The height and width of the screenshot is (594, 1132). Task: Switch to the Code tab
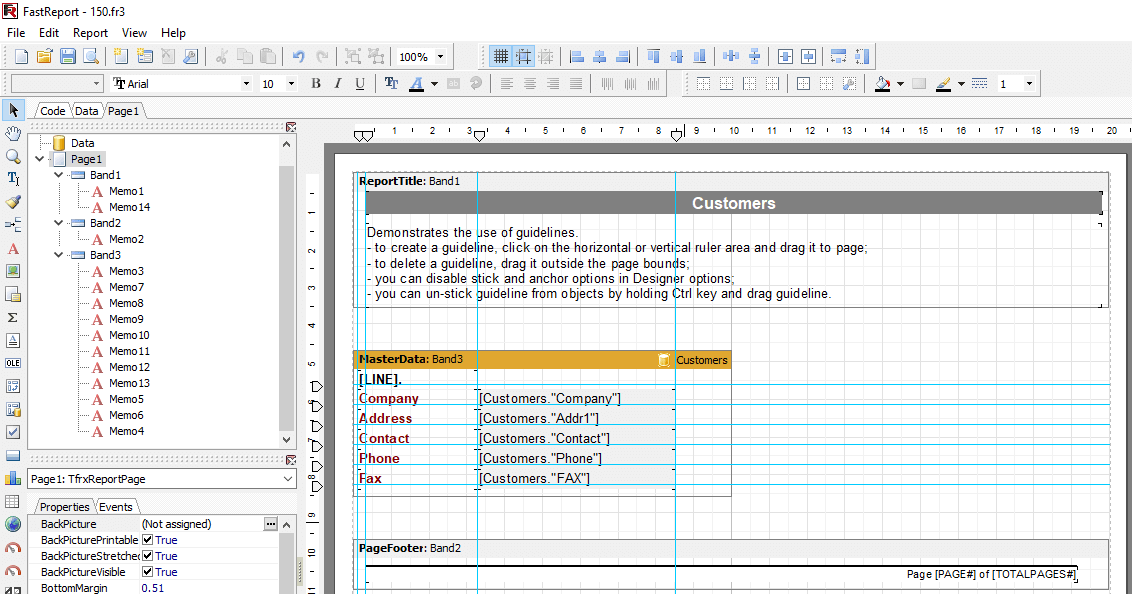[53, 110]
